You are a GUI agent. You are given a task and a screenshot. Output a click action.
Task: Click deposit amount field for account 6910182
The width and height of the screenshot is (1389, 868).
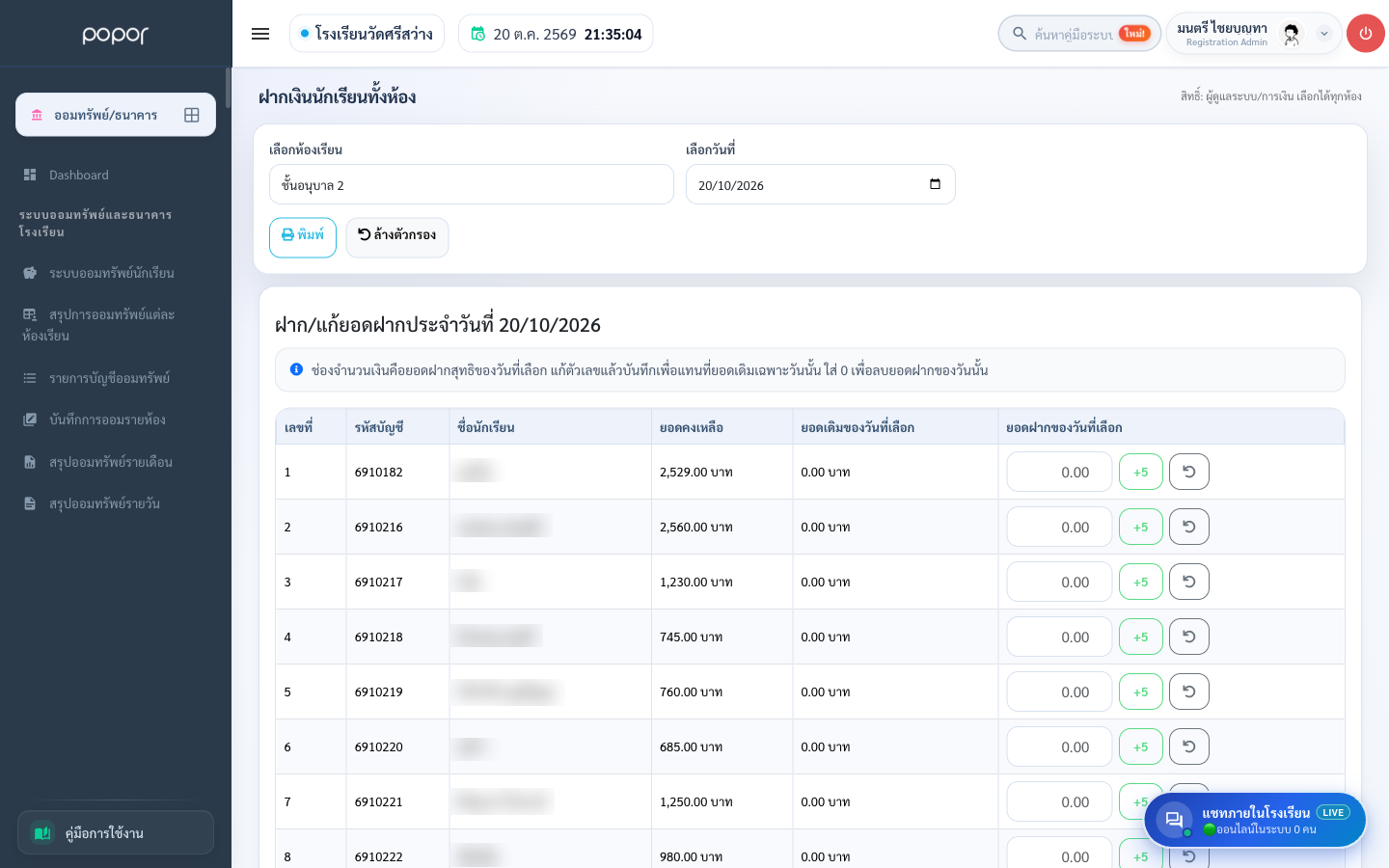(1059, 472)
